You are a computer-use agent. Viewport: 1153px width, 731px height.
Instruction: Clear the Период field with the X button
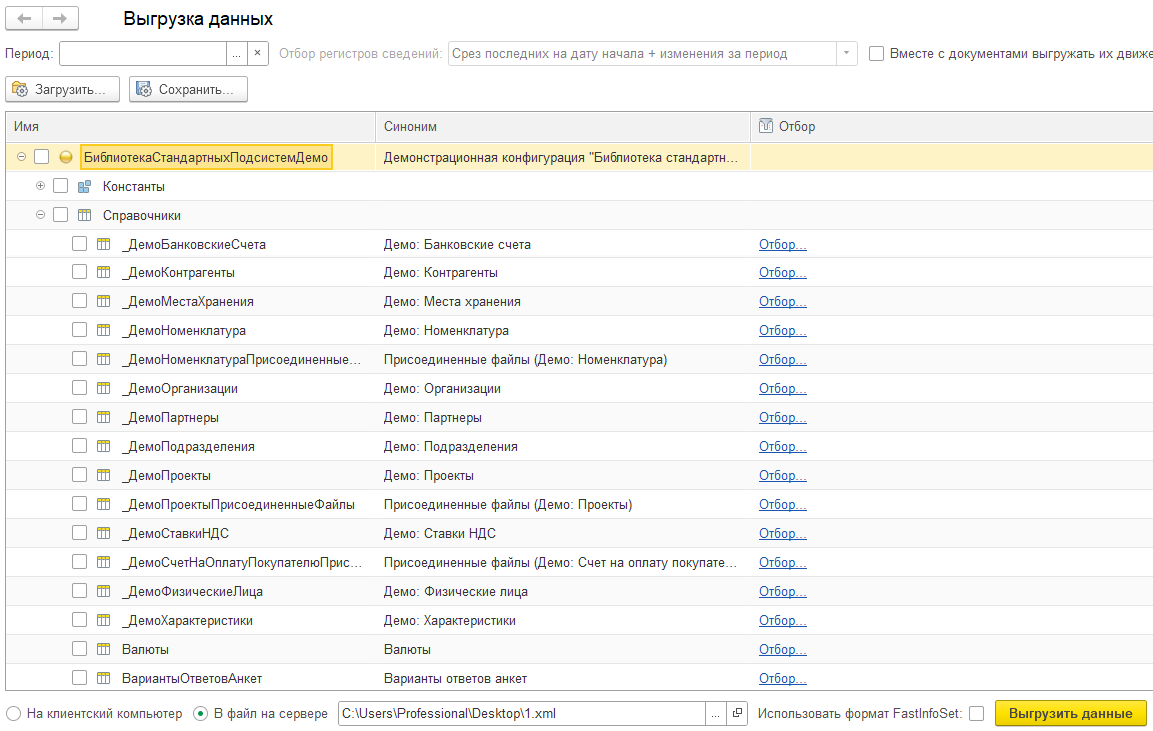click(x=257, y=54)
